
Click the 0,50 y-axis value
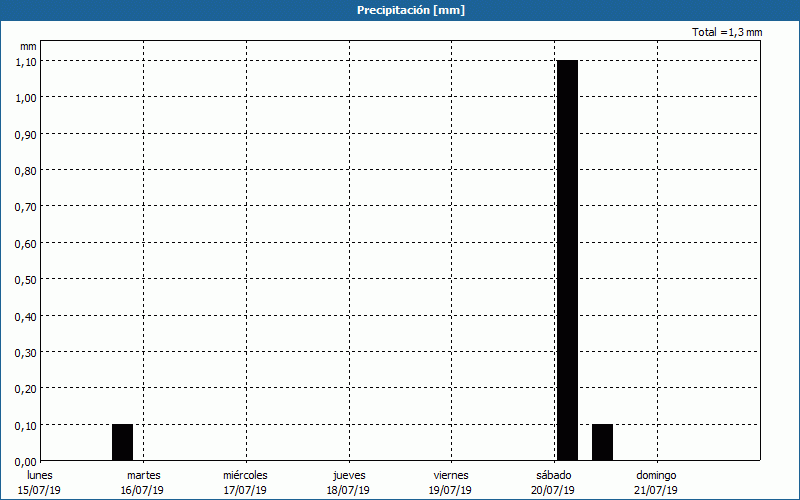pyautogui.click(x=26, y=280)
